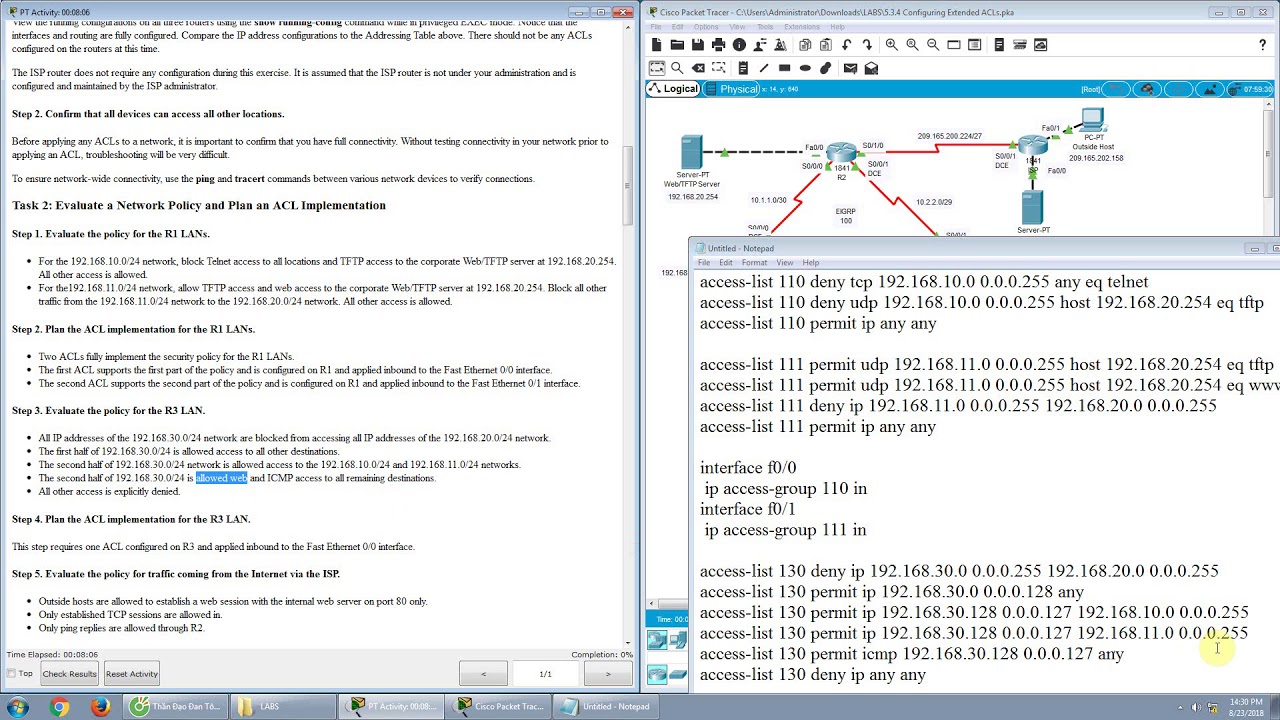Click Check Results button
The width and height of the screenshot is (1280, 720).
pos(70,673)
